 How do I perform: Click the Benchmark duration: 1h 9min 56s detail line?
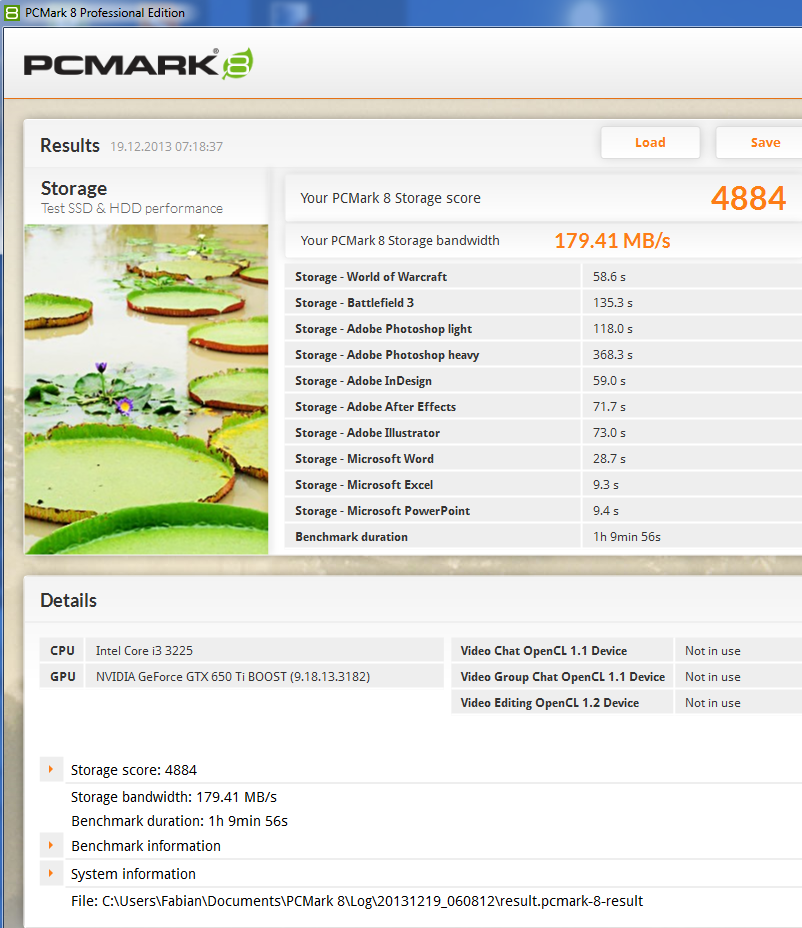(x=179, y=821)
